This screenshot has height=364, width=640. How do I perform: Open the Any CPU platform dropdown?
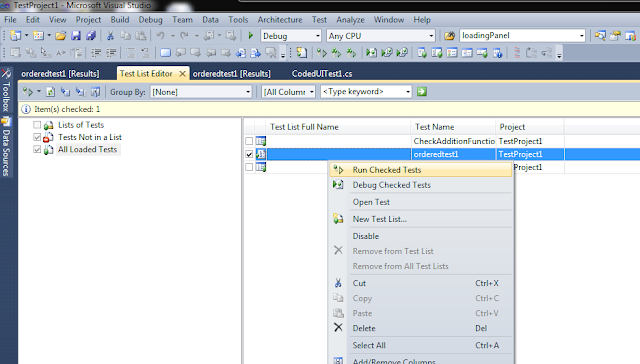pos(431,36)
